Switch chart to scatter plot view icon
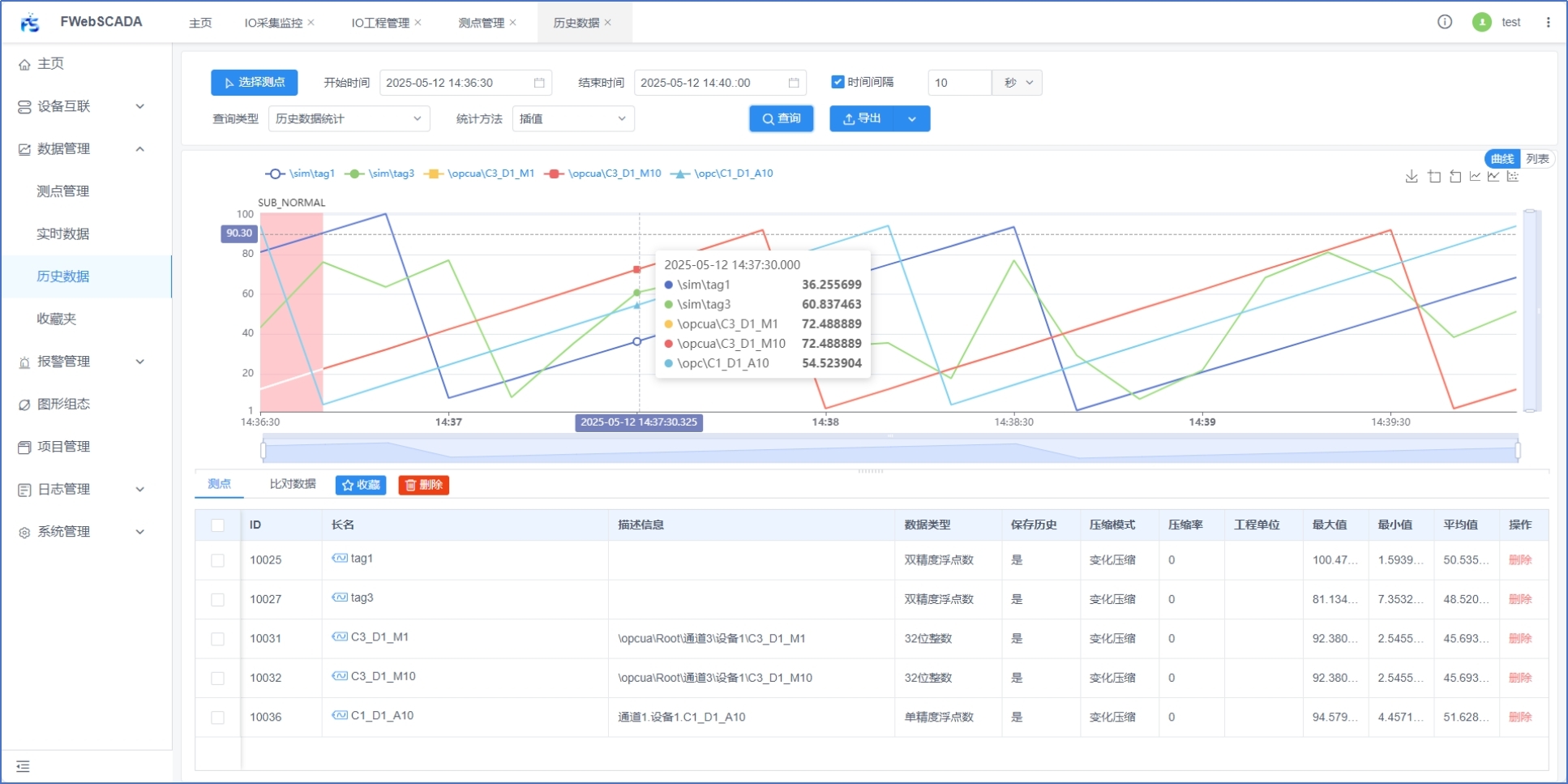The width and height of the screenshot is (1568, 784). pos(1513,177)
